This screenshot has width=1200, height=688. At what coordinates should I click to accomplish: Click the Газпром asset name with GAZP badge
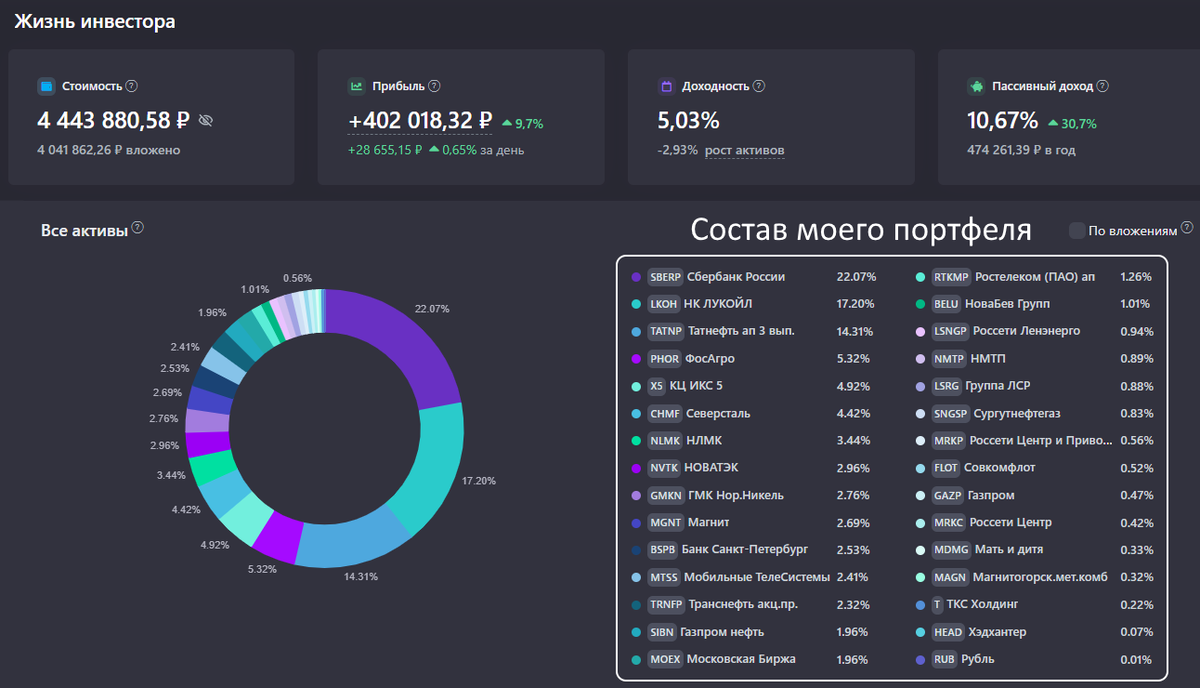(x=992, y=496)
